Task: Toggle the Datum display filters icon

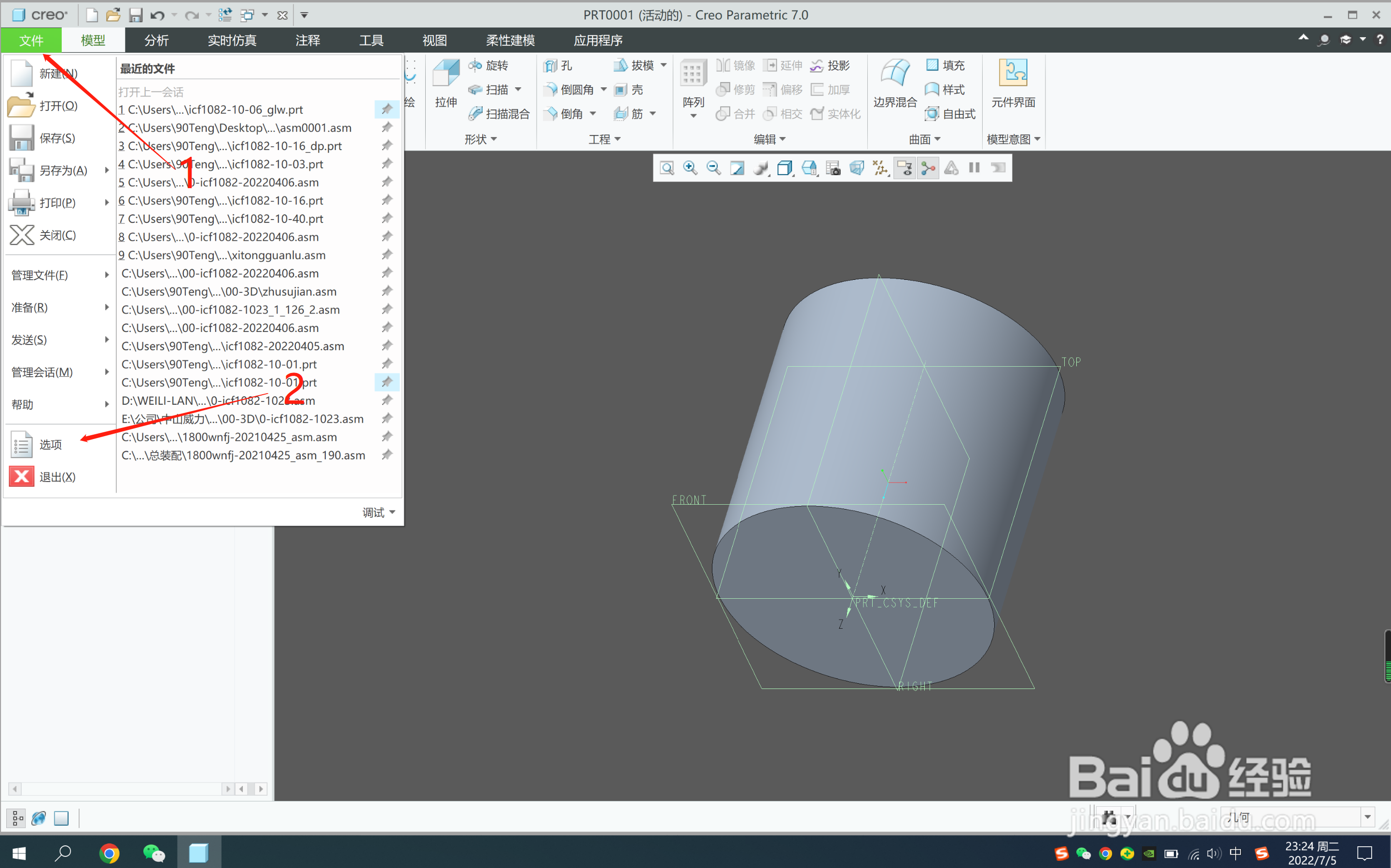Action: point(880,167)
